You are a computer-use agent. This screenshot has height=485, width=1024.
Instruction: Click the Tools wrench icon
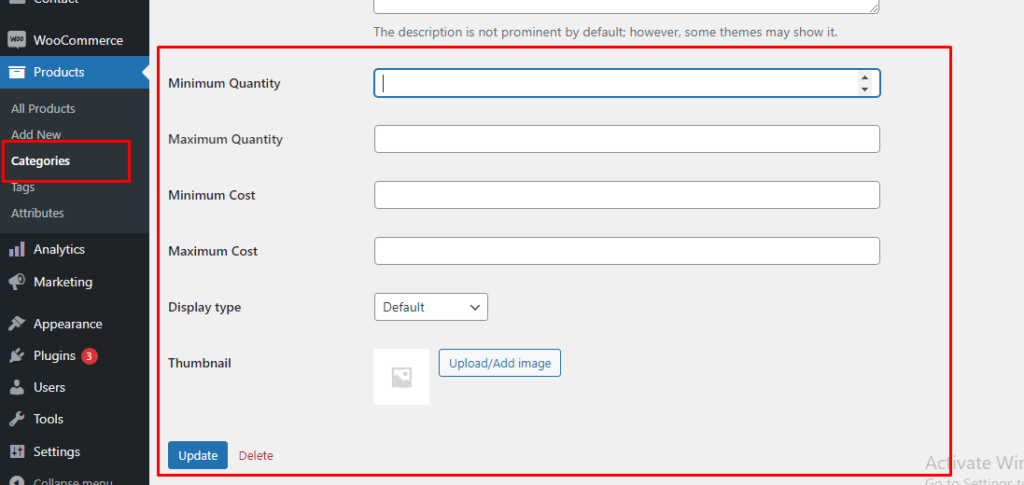click(x=16, y=419)
